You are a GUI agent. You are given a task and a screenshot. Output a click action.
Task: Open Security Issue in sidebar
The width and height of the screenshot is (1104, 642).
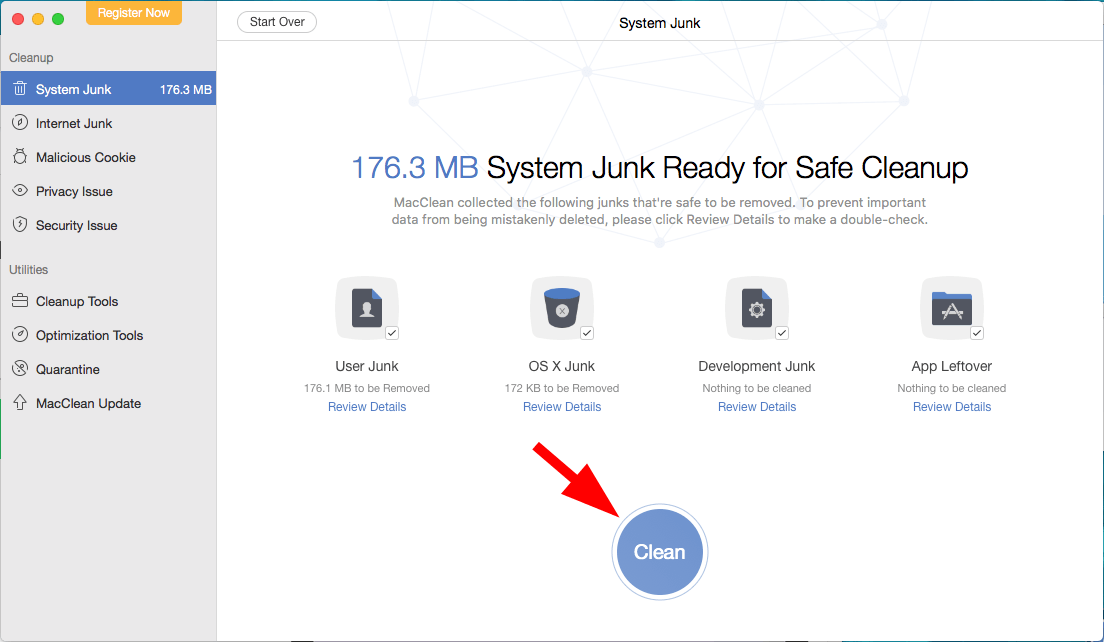coord(108,225)
